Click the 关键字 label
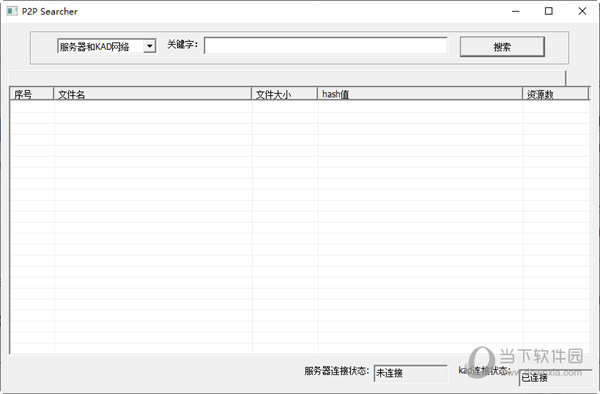The height and width of the screenshot is (394, 600). pos(183,44)
